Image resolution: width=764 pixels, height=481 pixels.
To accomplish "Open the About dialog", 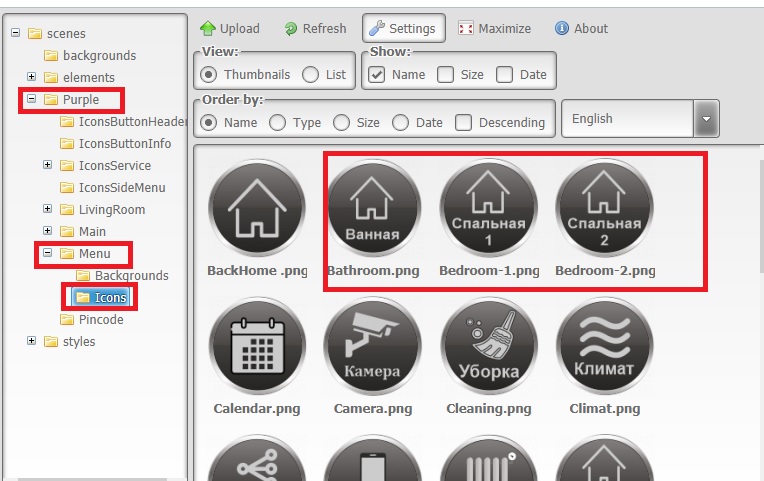I will (581, 28).
